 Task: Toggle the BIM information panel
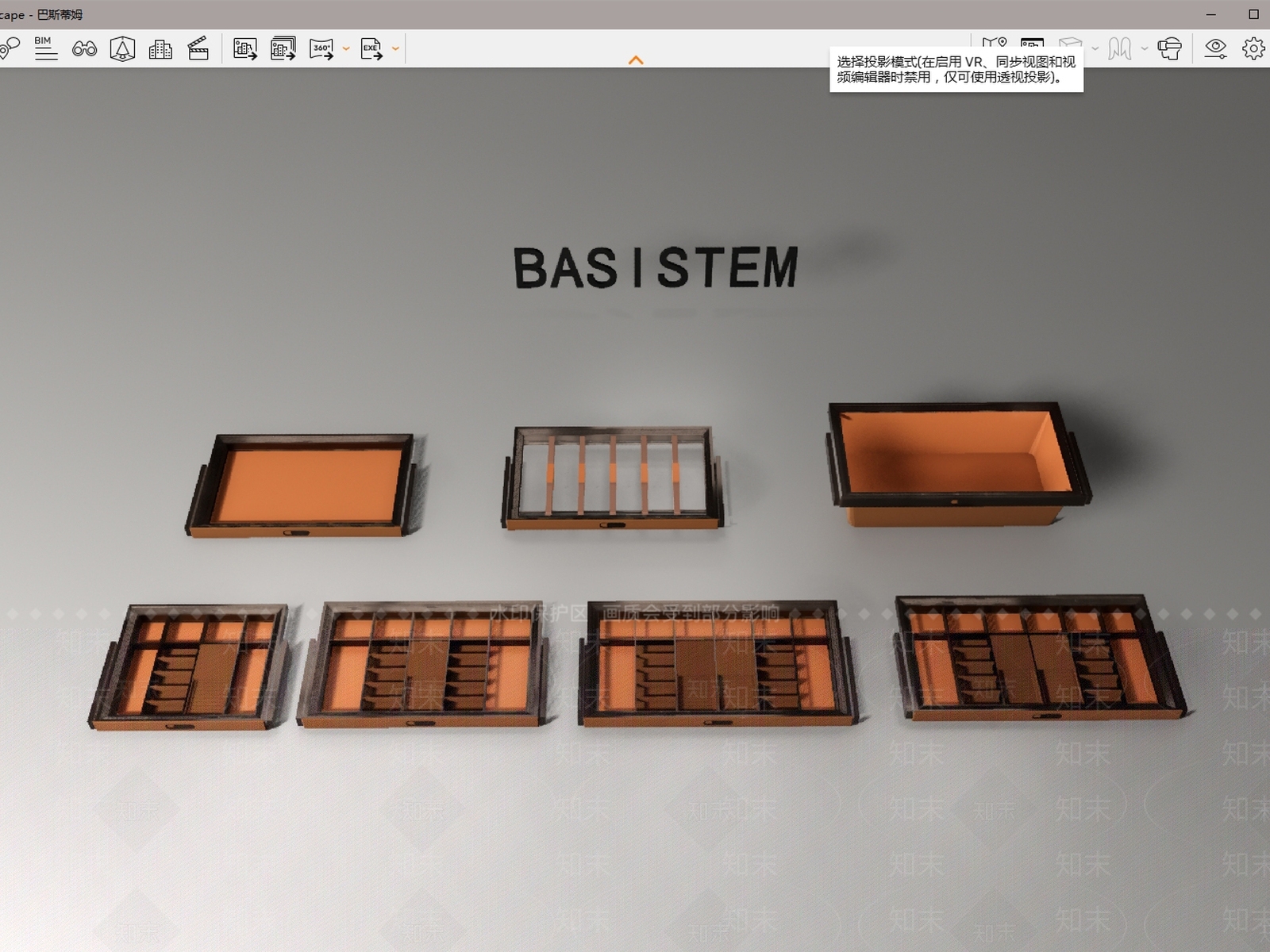coord(46,48)
